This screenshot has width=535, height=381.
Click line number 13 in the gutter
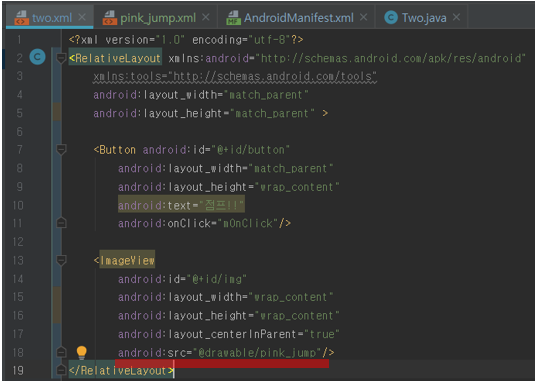click(18, 261)
